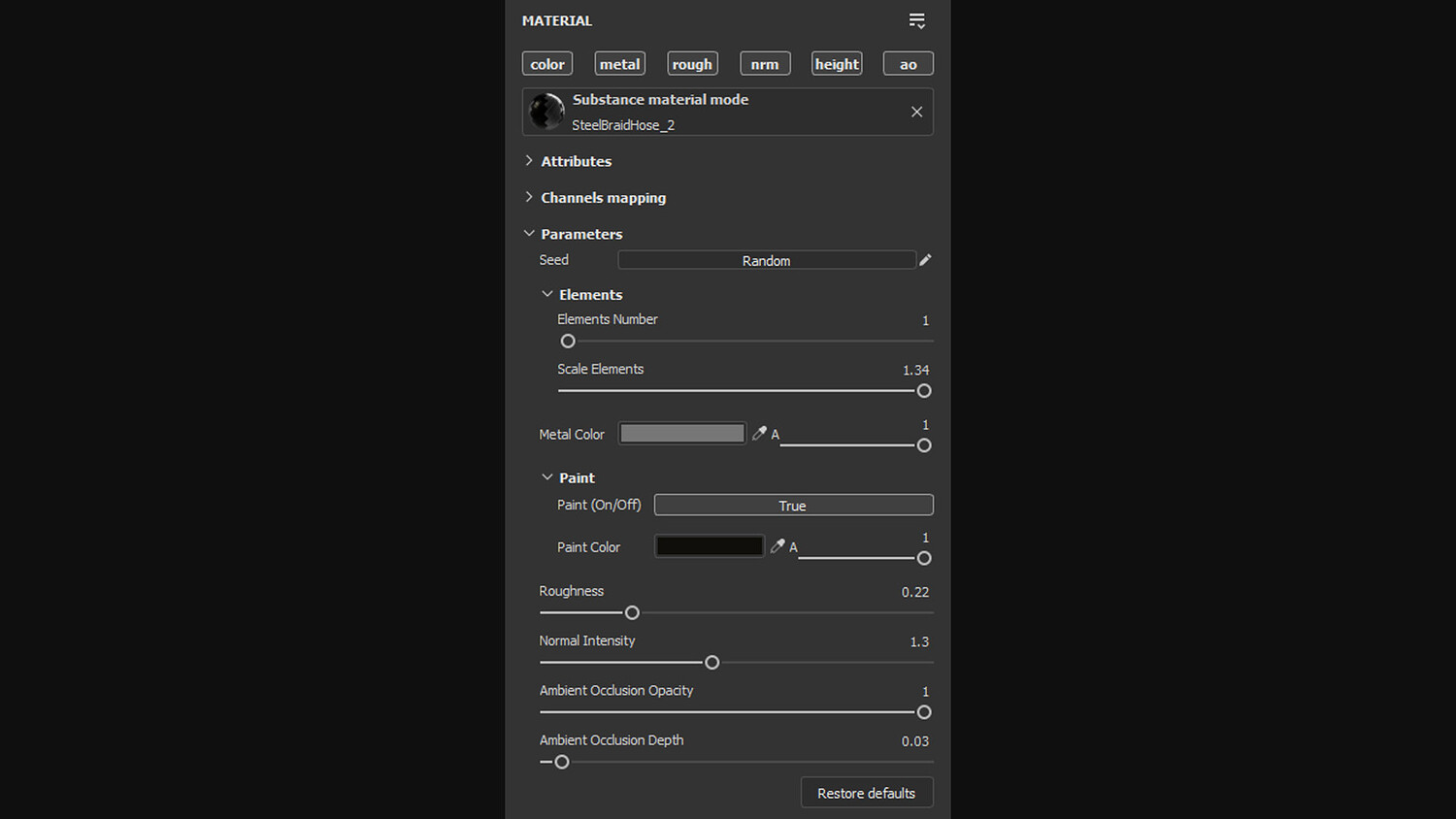Toggle the height channel button
The width and height of the screenshot is (1456, 819).
tap(837, 64)
